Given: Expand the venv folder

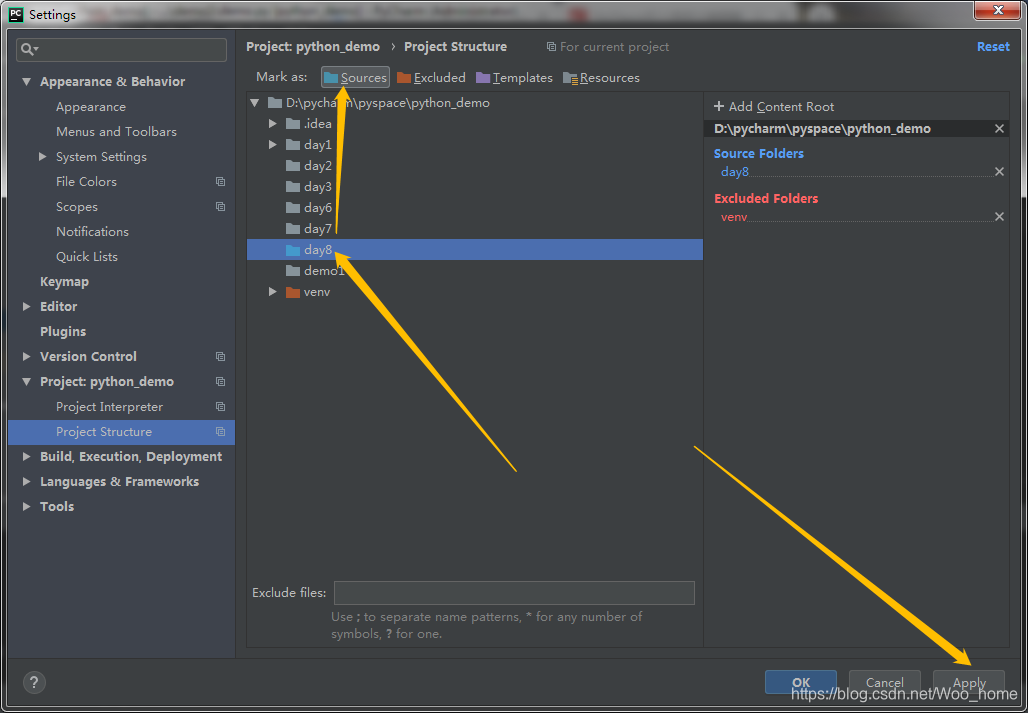Looking at the screenshot, I should pyautogui.click(x=273, y=292).
